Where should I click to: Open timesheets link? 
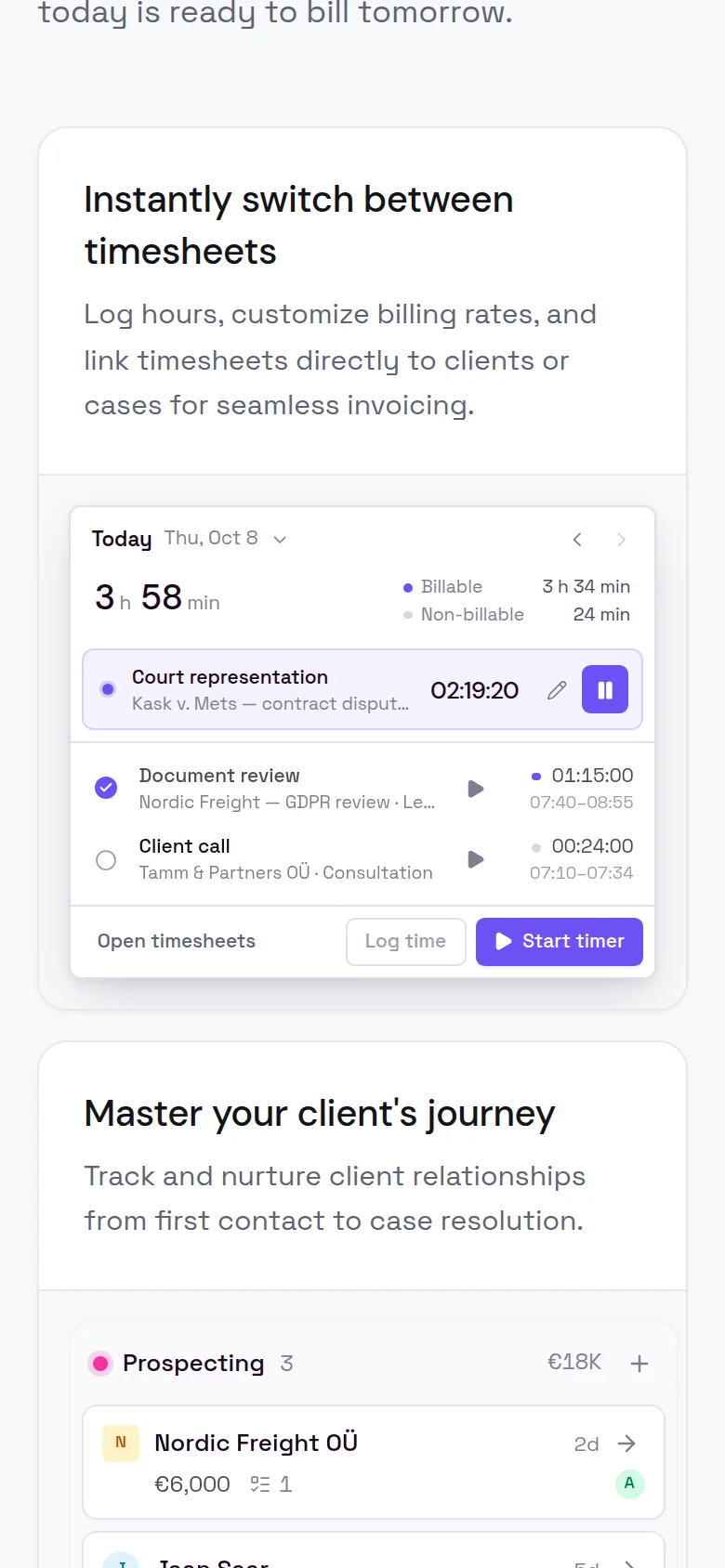tap(177, 941)
